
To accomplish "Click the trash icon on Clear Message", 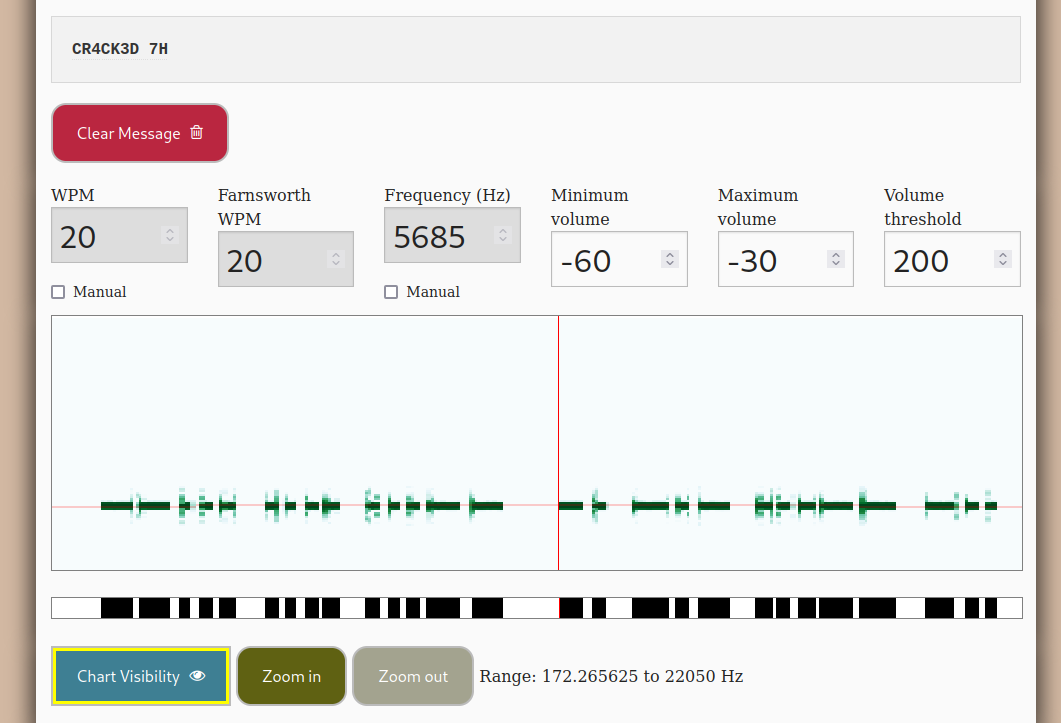I will click(196, 132).
